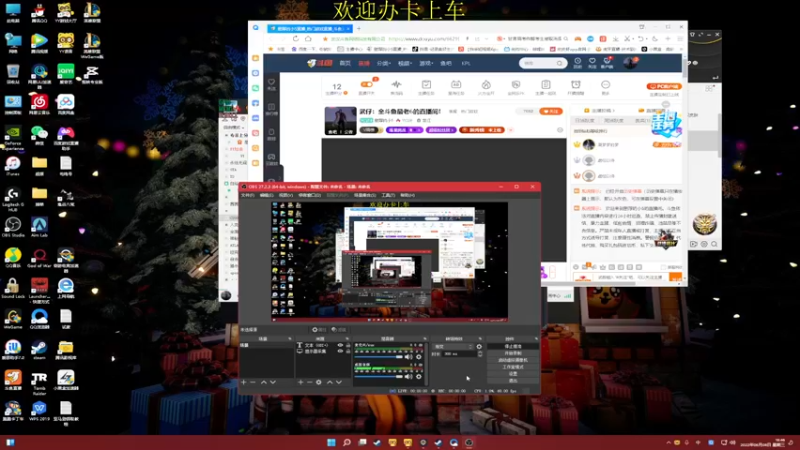Open a new browser tab
Screen dimensions: 800x450
pyautogui.click(x=359, y=29)
